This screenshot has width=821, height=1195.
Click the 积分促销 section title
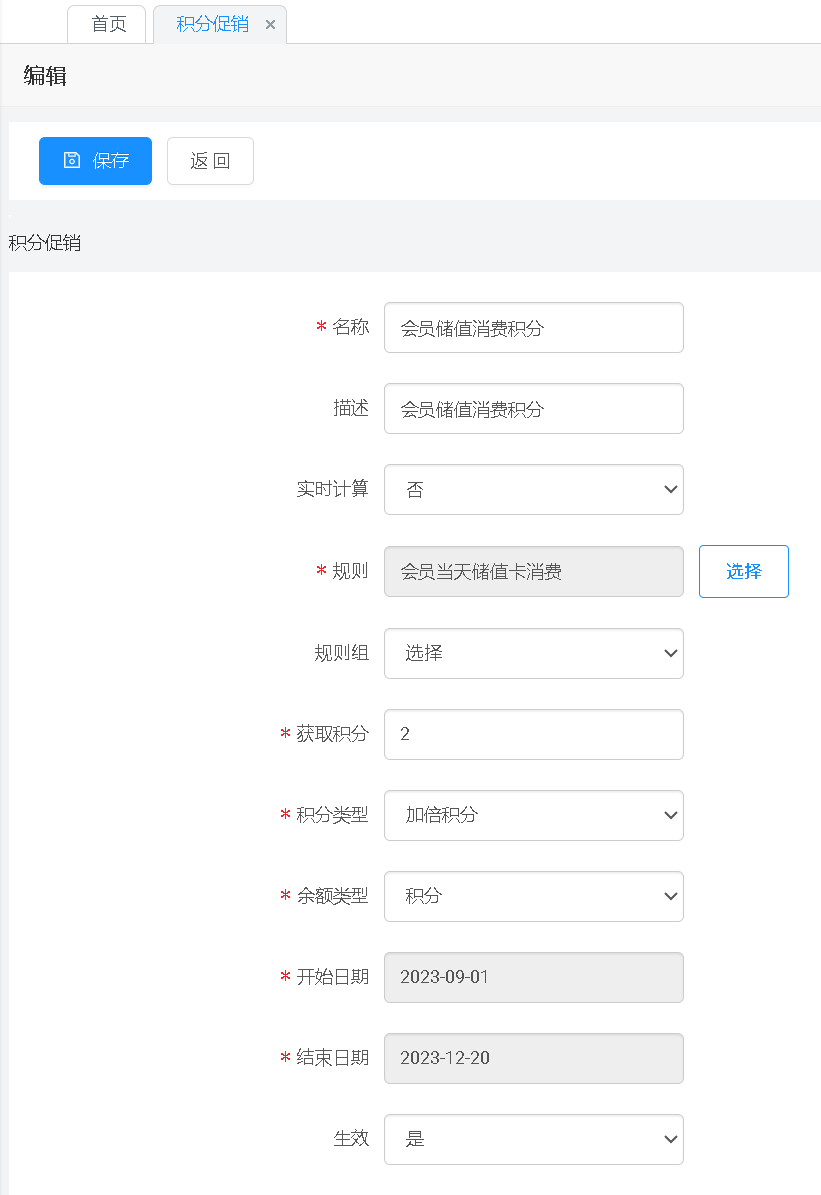(45, 243)
